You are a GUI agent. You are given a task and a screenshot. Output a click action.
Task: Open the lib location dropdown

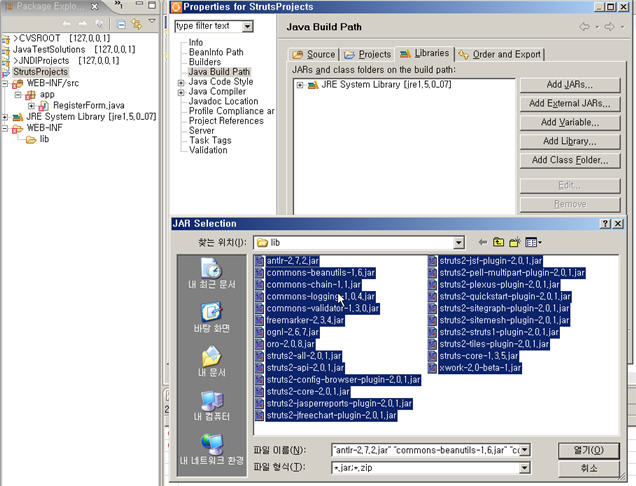click(458, 243)
